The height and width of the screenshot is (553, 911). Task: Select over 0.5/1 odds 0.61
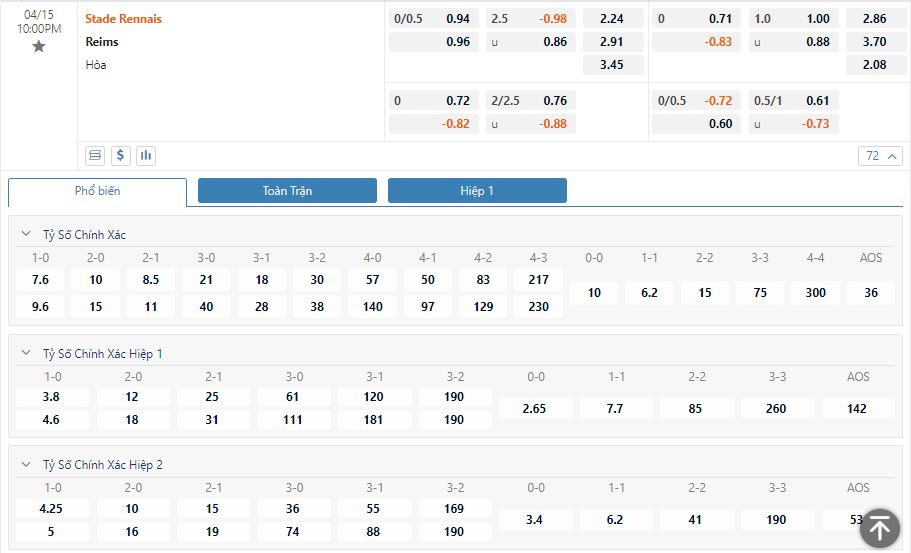[x=794, y=100]
